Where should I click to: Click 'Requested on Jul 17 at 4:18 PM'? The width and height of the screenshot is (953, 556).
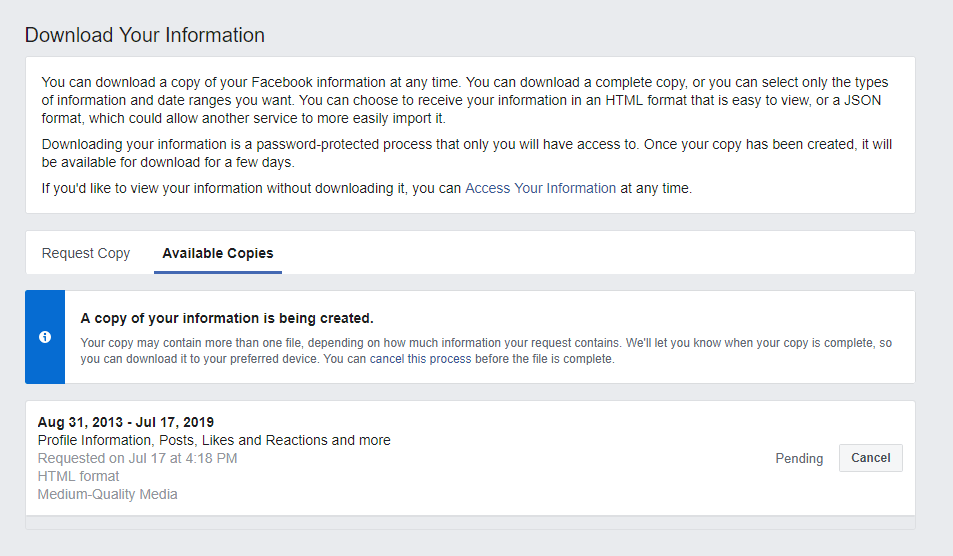(137, 458)
